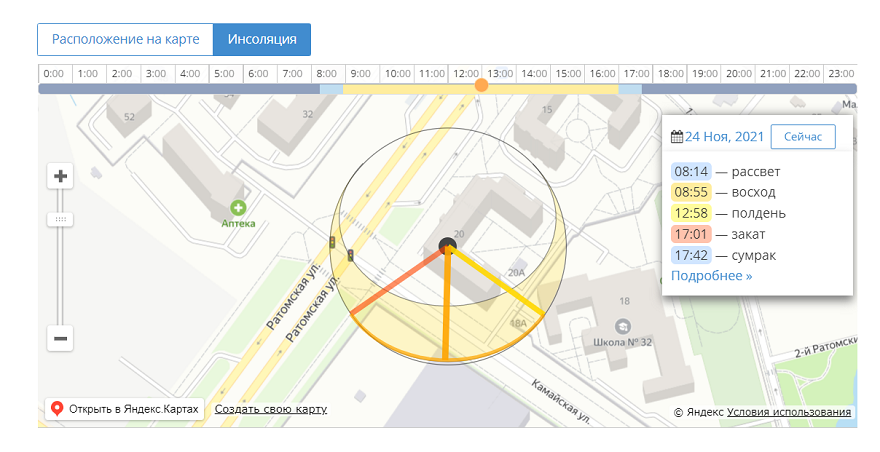
Task: Click the 6:00 mark on the timeline
Action: coord(259,74)
